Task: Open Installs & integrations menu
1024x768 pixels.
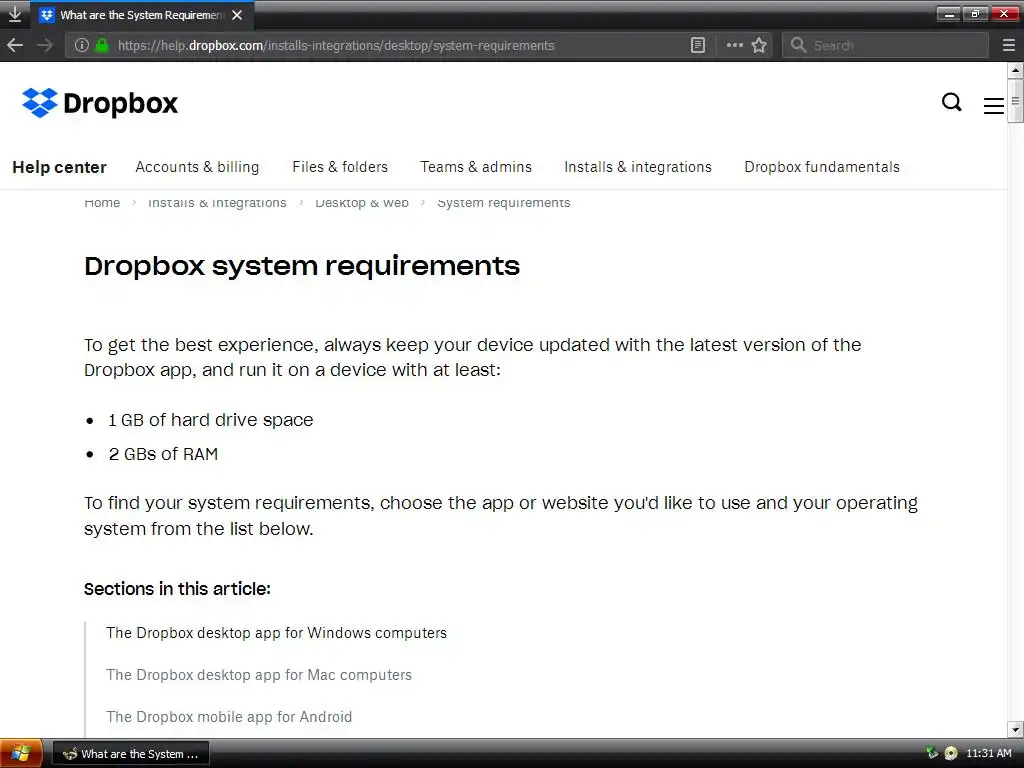Action: point(638,167)
